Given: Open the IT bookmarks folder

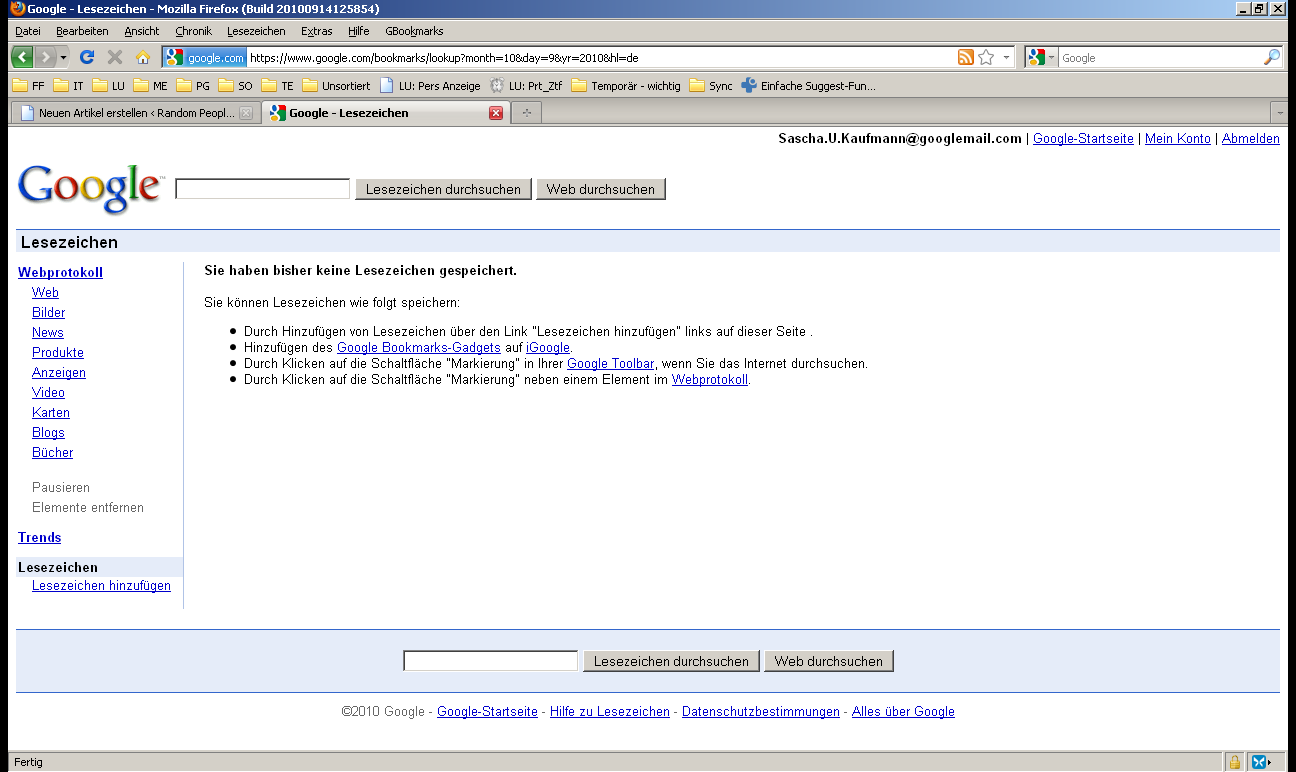Looking at the screenshot, I should pyautogui.click(x=68, y=86).
